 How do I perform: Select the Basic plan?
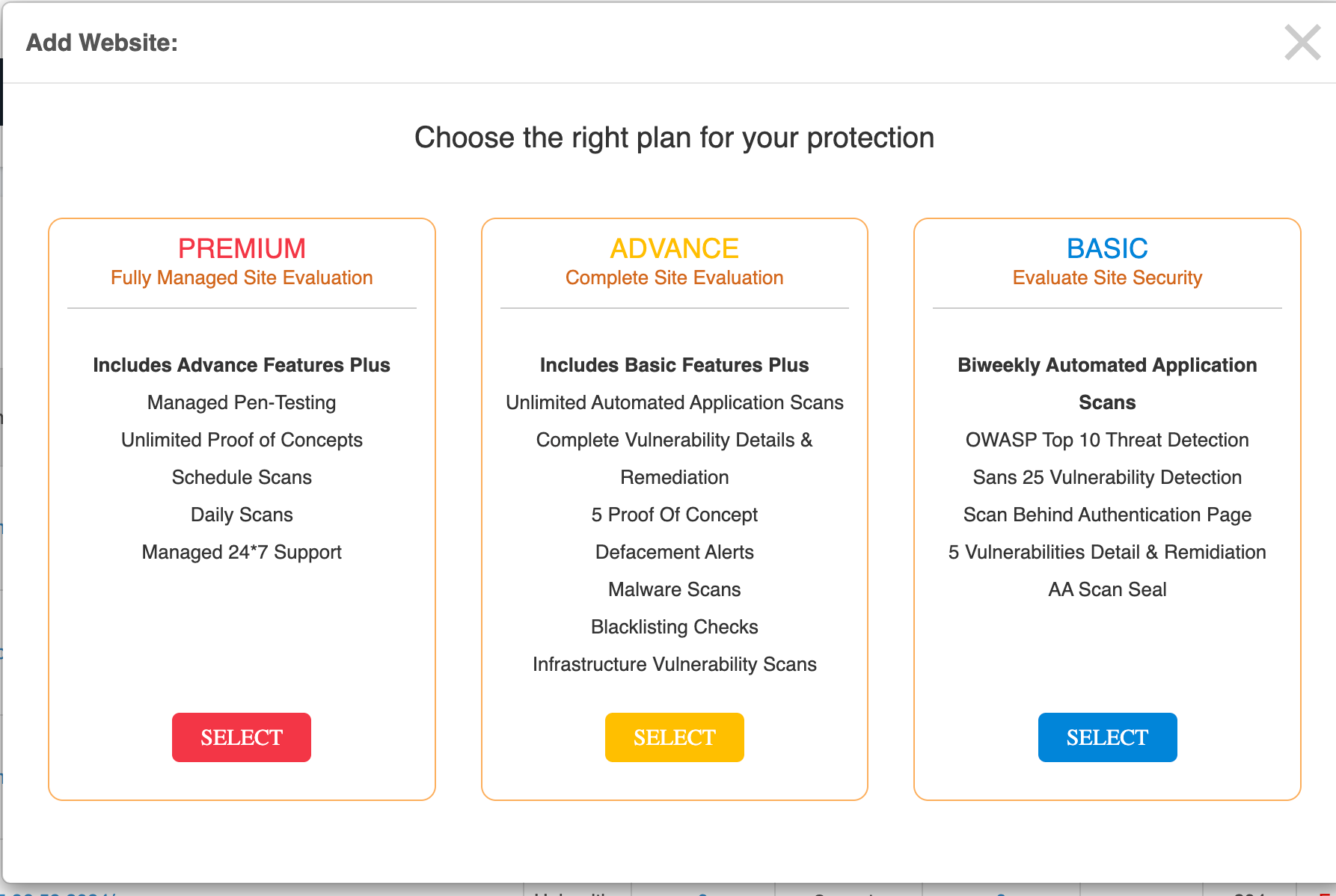coord(1107,737)
